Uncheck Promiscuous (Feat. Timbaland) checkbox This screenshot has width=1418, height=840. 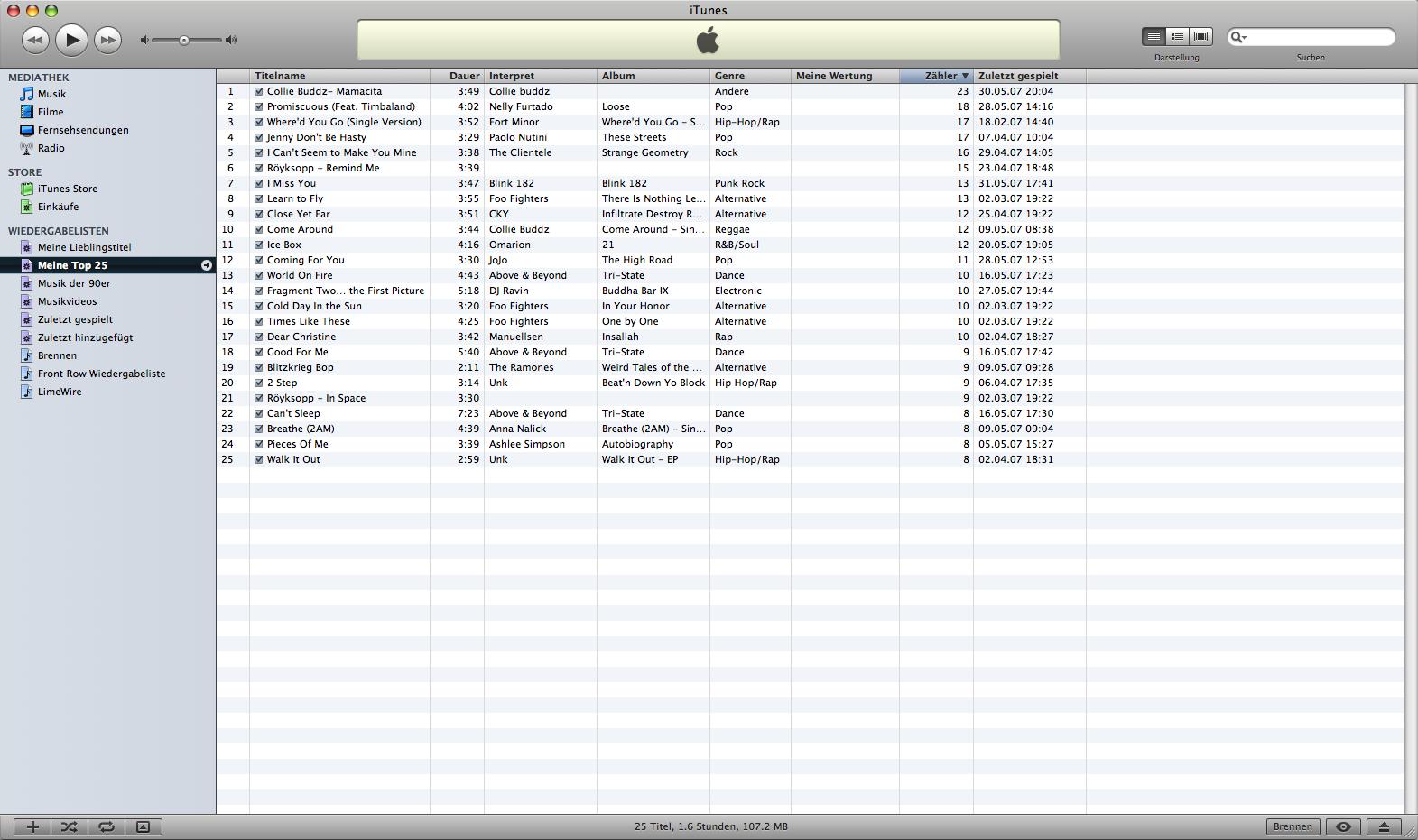[x=259, y=106]
